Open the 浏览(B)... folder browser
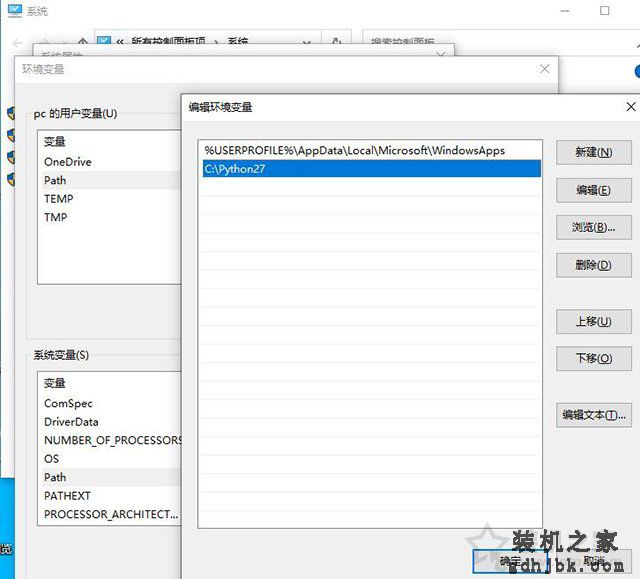Image resolution: width=640 pixels, height=579 pixels. [x=593, y=227]
